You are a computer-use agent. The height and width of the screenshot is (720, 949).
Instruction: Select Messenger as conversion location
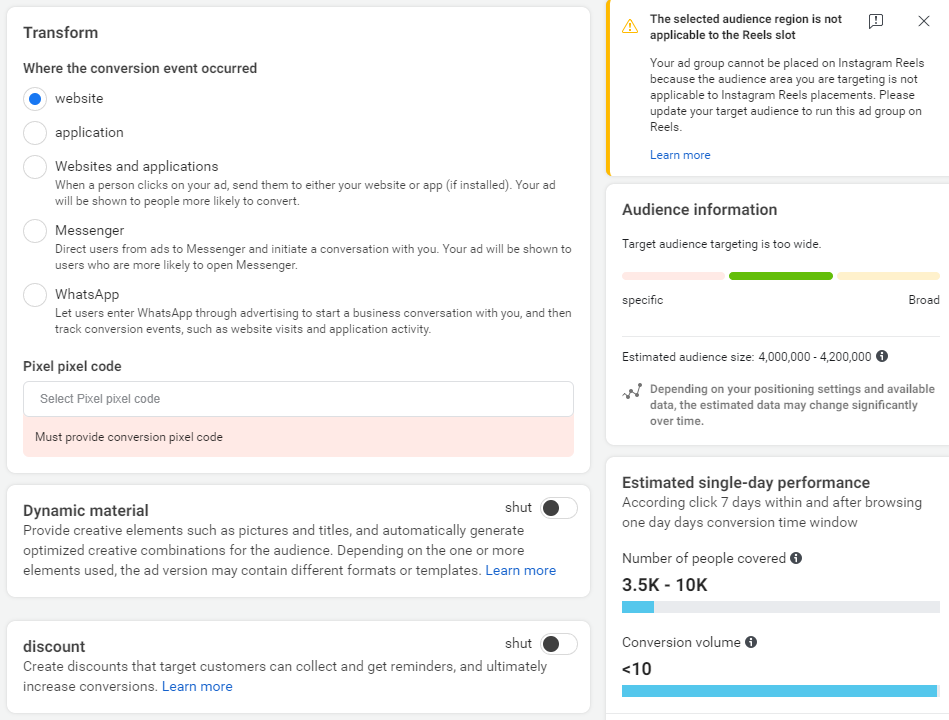tap(35, 231)
